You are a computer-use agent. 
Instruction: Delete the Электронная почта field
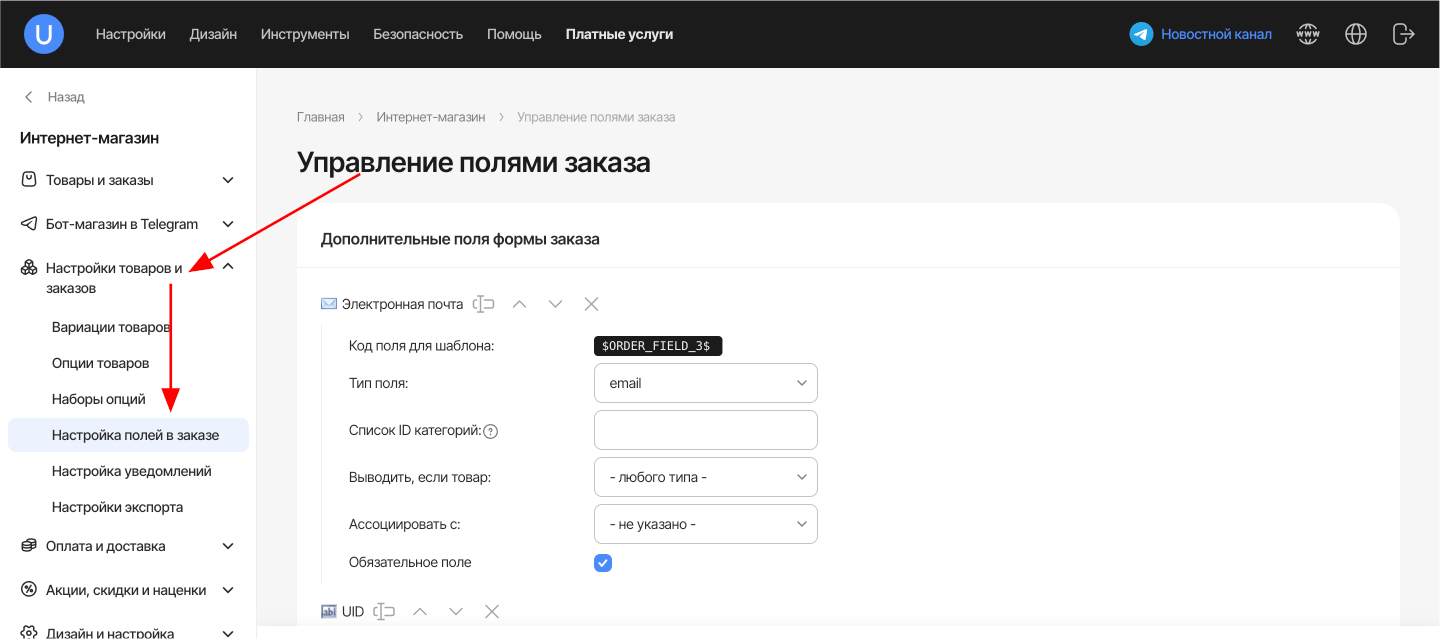(591, 304)
